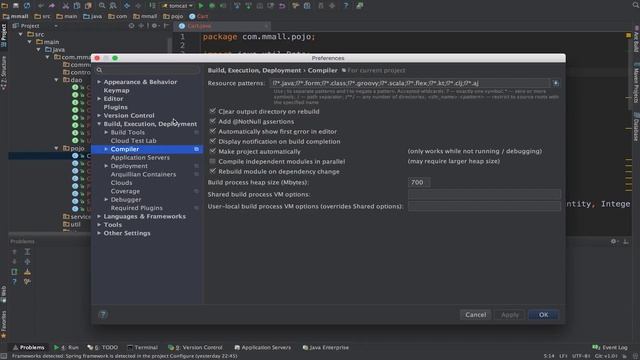Image resolution: width=640 pixels, height=360 pixels.
Task: Expand Other Settings category
Action: (99, 233)
